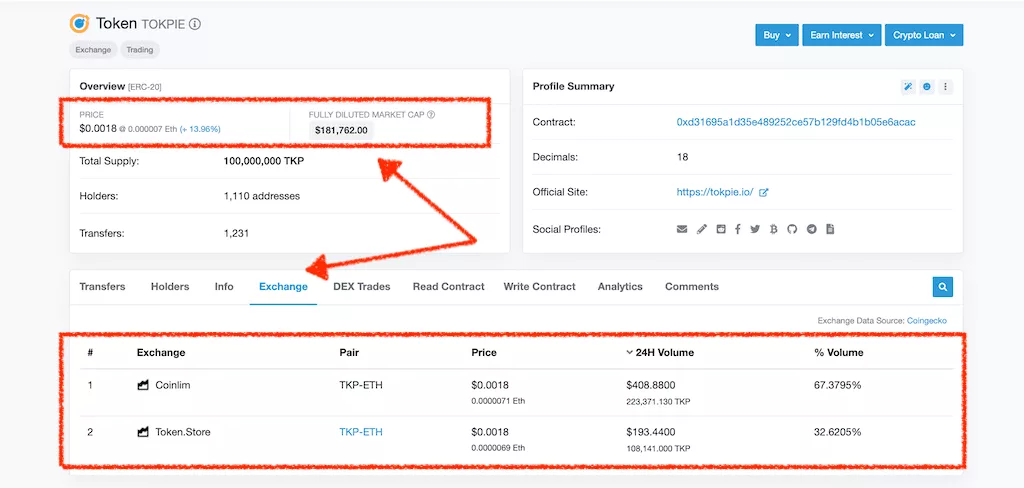This screenshot has width=1024, height=488.
Task: Open the whitepaper document icon
Action: (x=830, y=229)
